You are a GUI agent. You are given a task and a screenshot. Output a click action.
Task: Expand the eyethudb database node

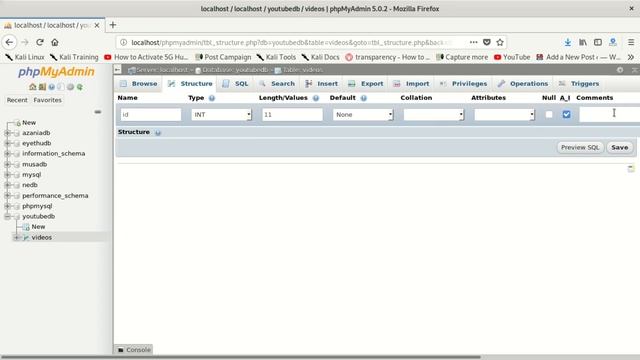(x=7, y=143)
